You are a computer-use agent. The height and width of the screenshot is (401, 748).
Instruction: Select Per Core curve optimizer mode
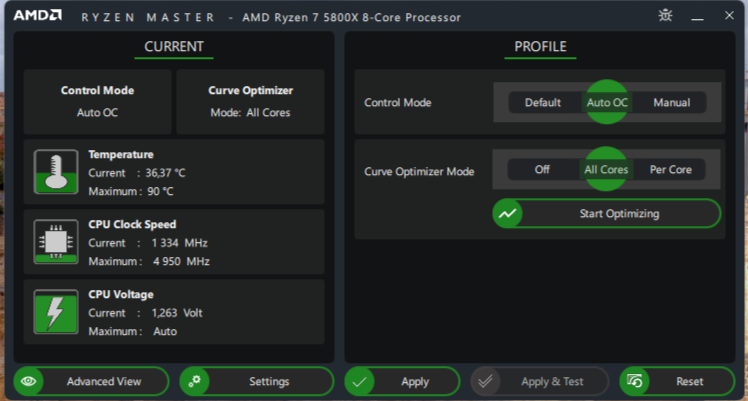click(671, 170)
